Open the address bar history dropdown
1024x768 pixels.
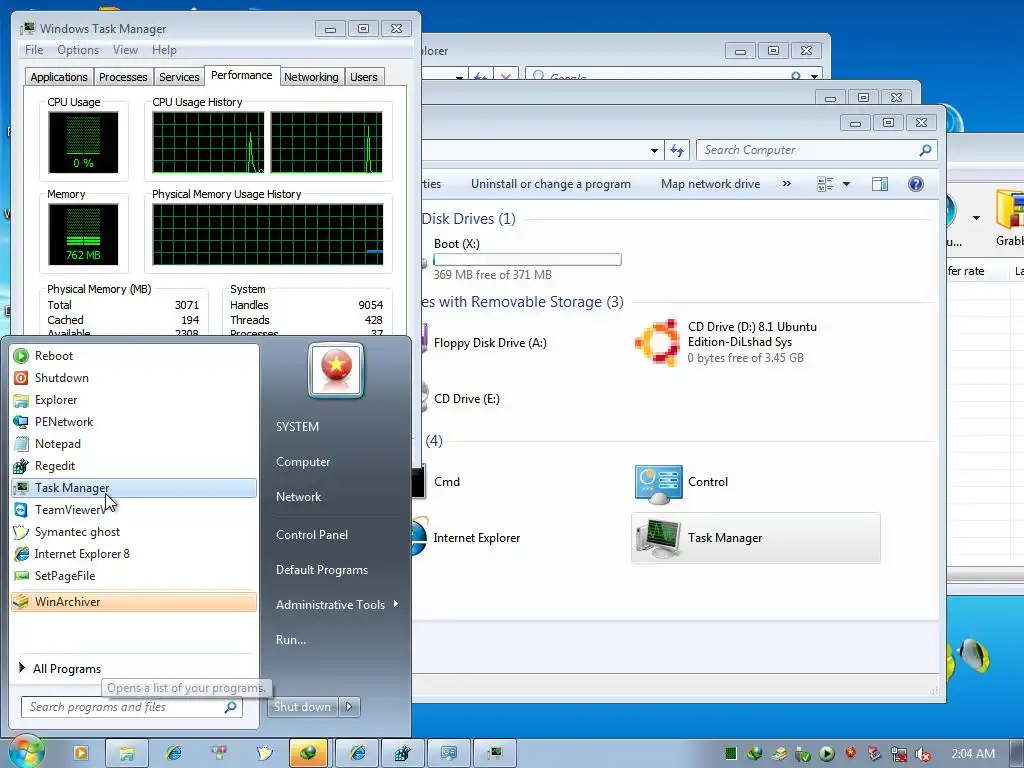[x=654, y=151]
